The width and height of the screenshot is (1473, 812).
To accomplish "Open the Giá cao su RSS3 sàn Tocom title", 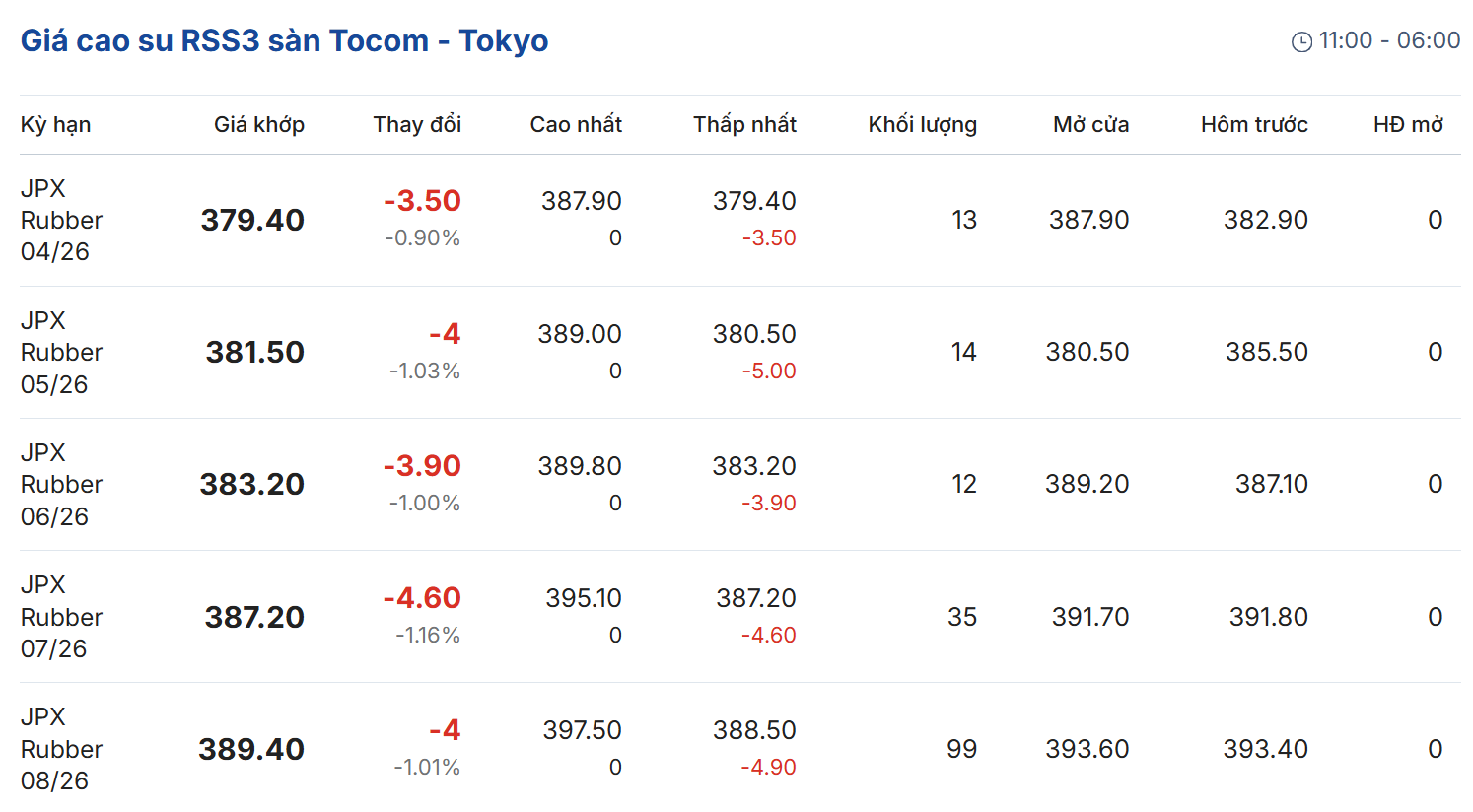I will click(x=284, y=40).
